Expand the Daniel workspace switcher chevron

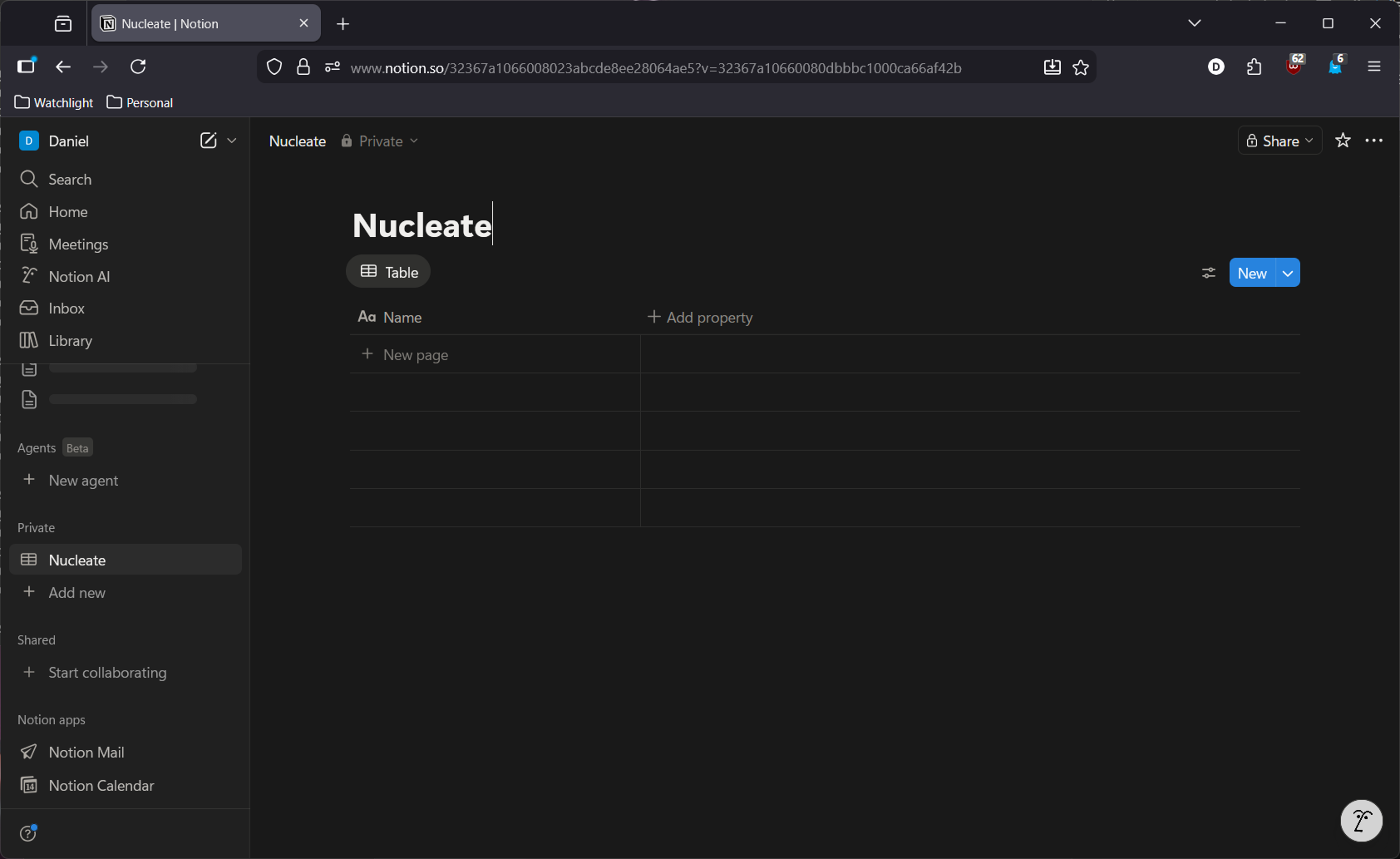click(x=232, y=140)
